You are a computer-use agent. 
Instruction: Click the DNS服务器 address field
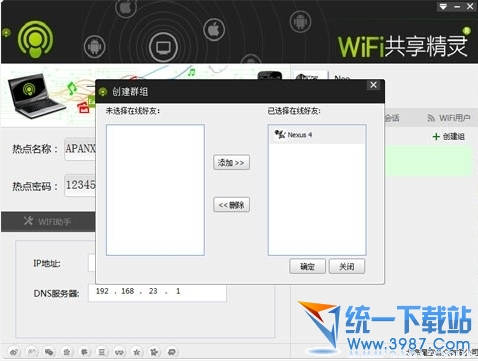click(x=157, y=293)
